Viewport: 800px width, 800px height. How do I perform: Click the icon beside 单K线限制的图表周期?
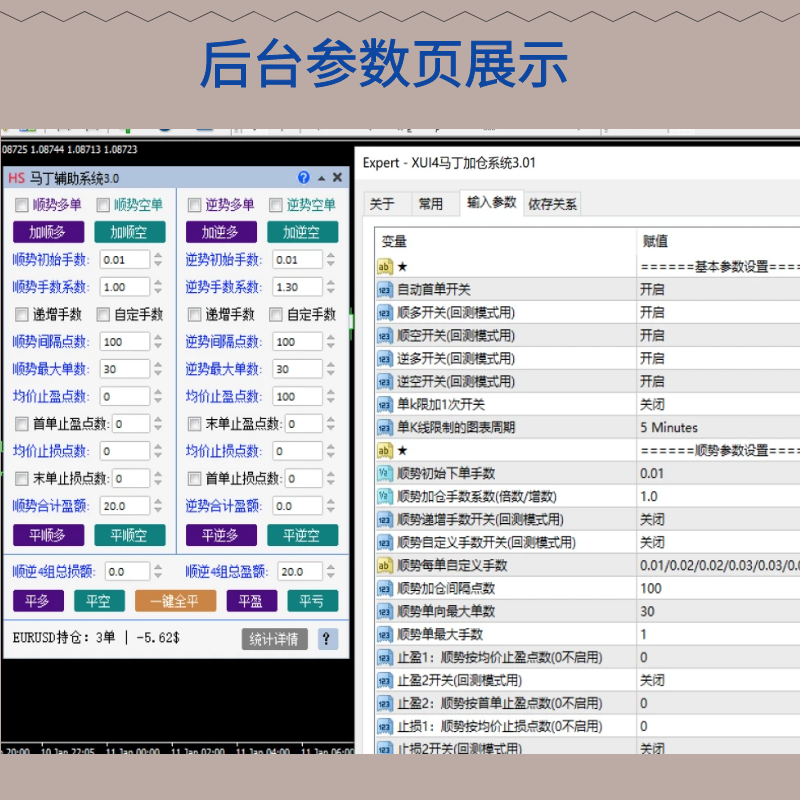(x=385, y=428)
